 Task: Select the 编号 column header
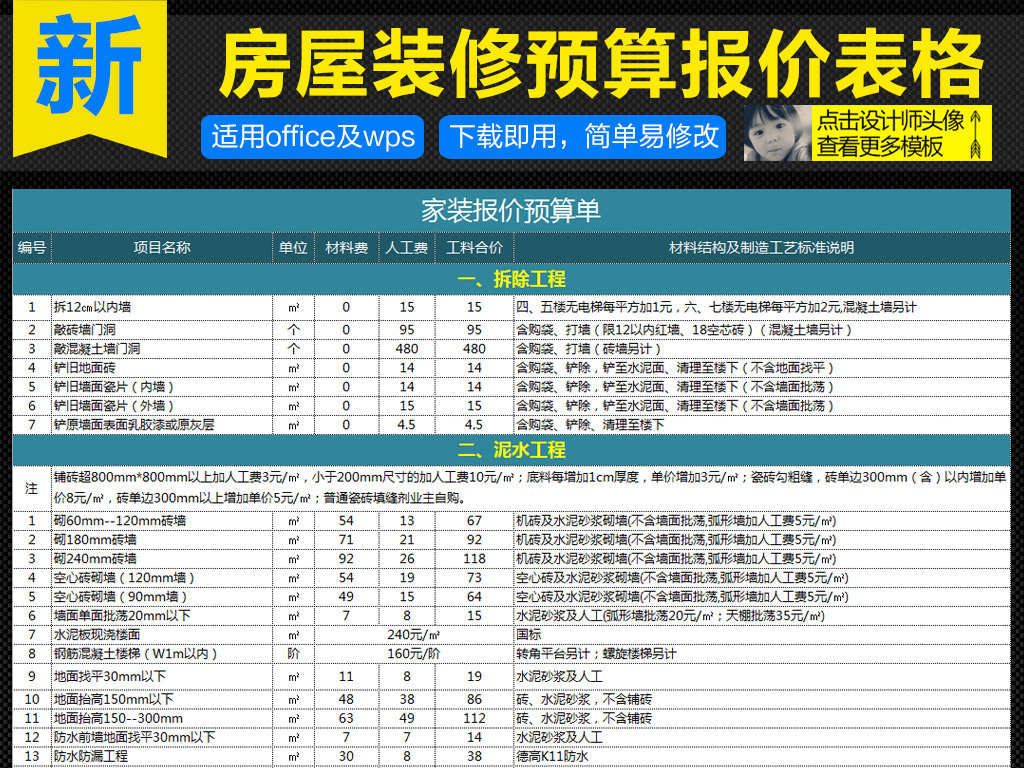(x=32, y=248)
